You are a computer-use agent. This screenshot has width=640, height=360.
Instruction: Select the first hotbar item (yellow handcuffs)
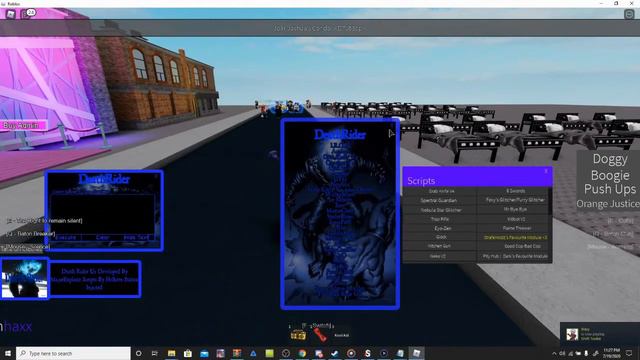click(298, 335)
